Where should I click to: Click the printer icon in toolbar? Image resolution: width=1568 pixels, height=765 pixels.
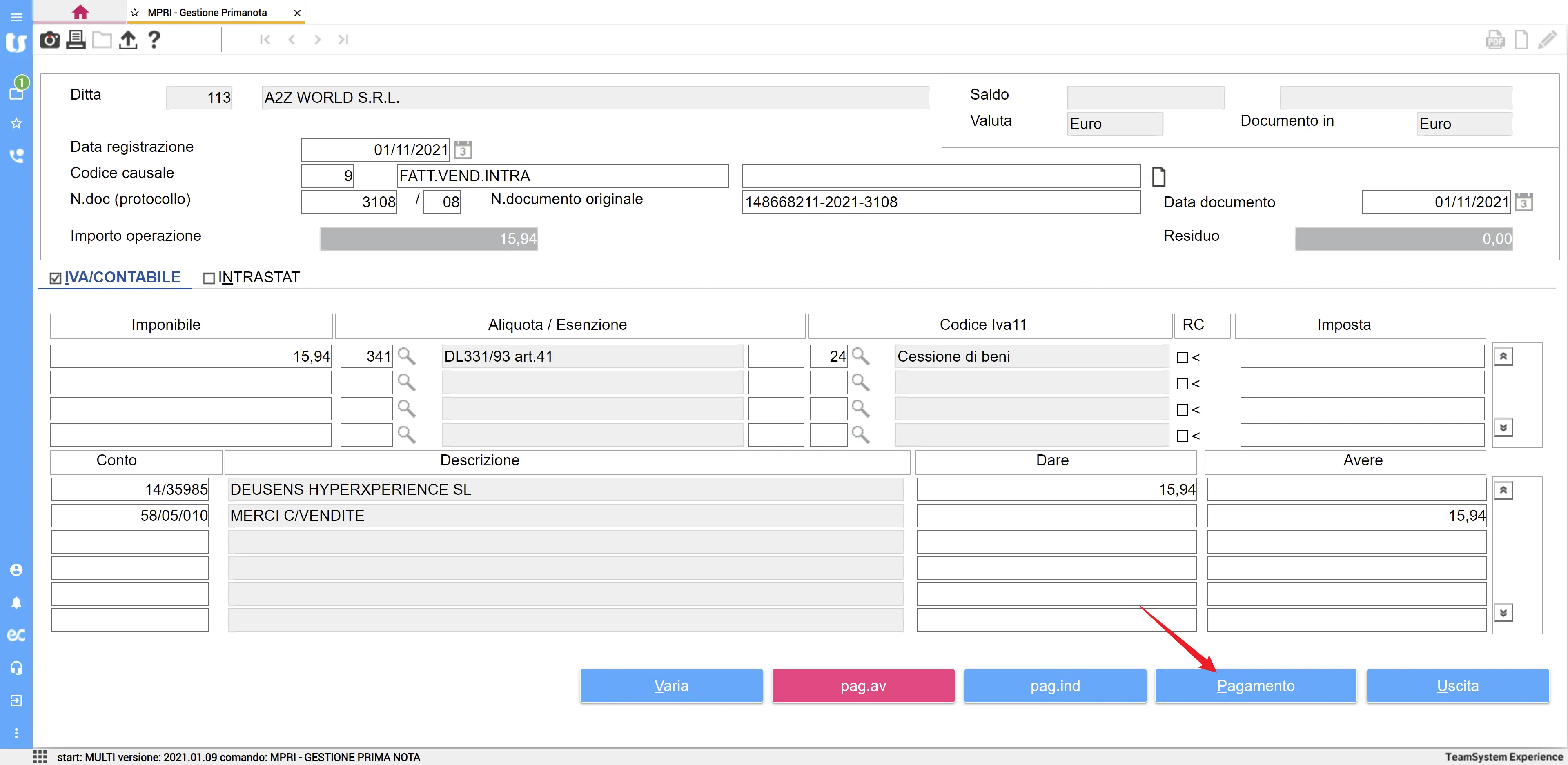click(x=76, y=40)
